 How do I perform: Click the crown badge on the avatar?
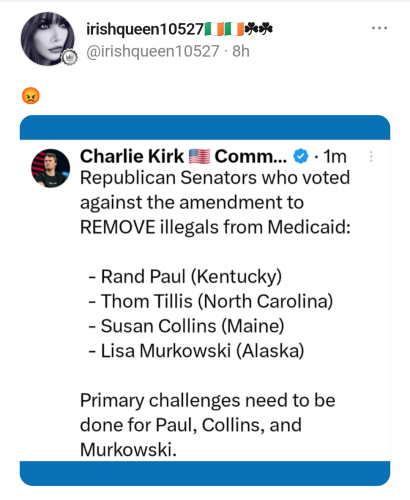[69, 57]
